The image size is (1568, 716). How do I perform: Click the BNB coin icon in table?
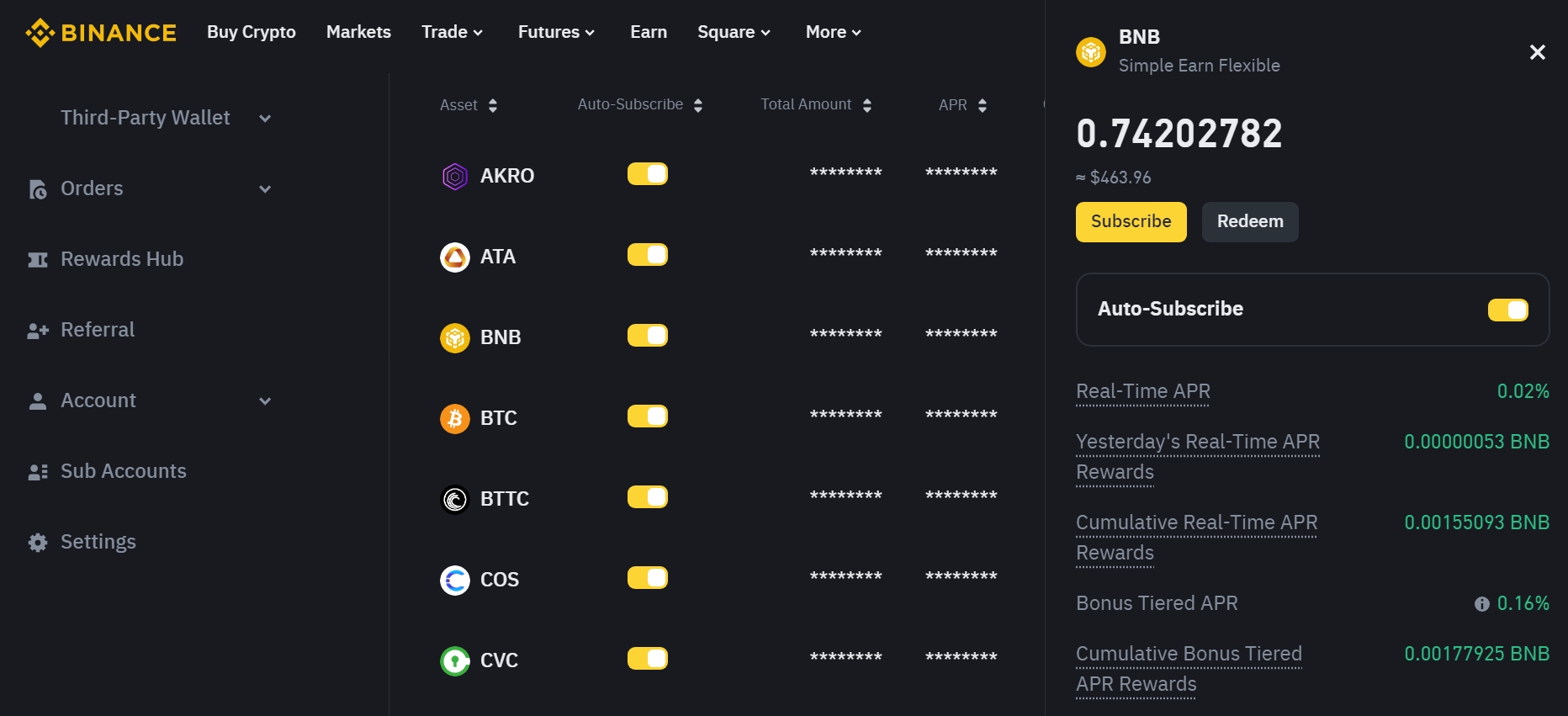(455, 337)
